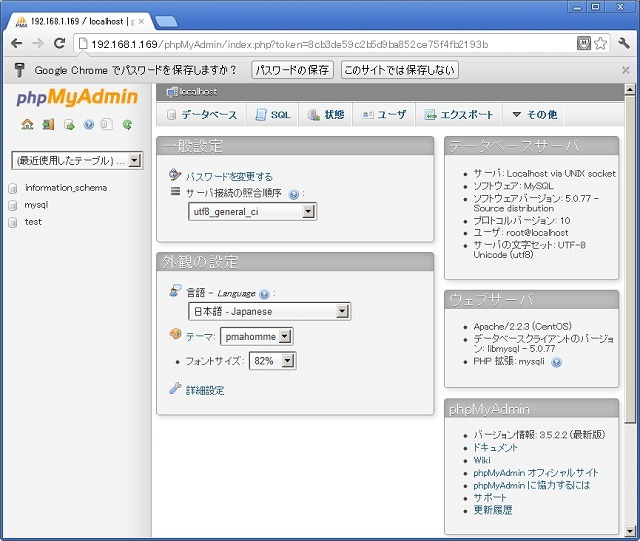The image size is (640, 541).
Task: Open the エクスポート (Export) tab
Action: [x=459, y=115]
